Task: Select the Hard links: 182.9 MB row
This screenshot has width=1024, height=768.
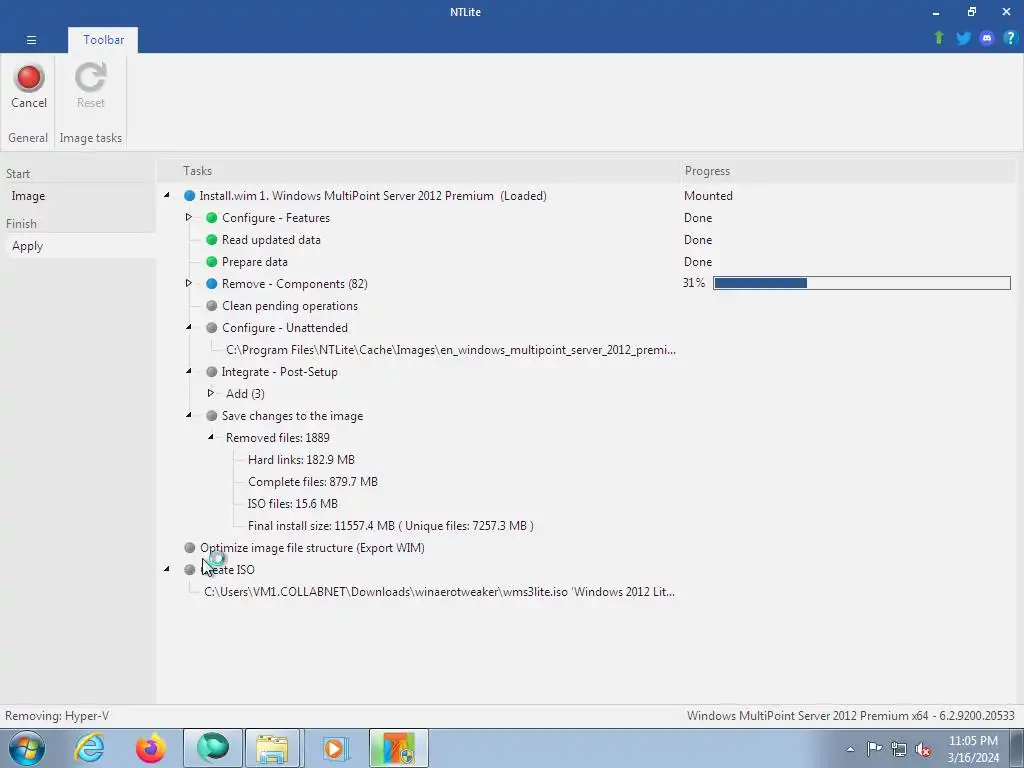Action: pos(301,460)
